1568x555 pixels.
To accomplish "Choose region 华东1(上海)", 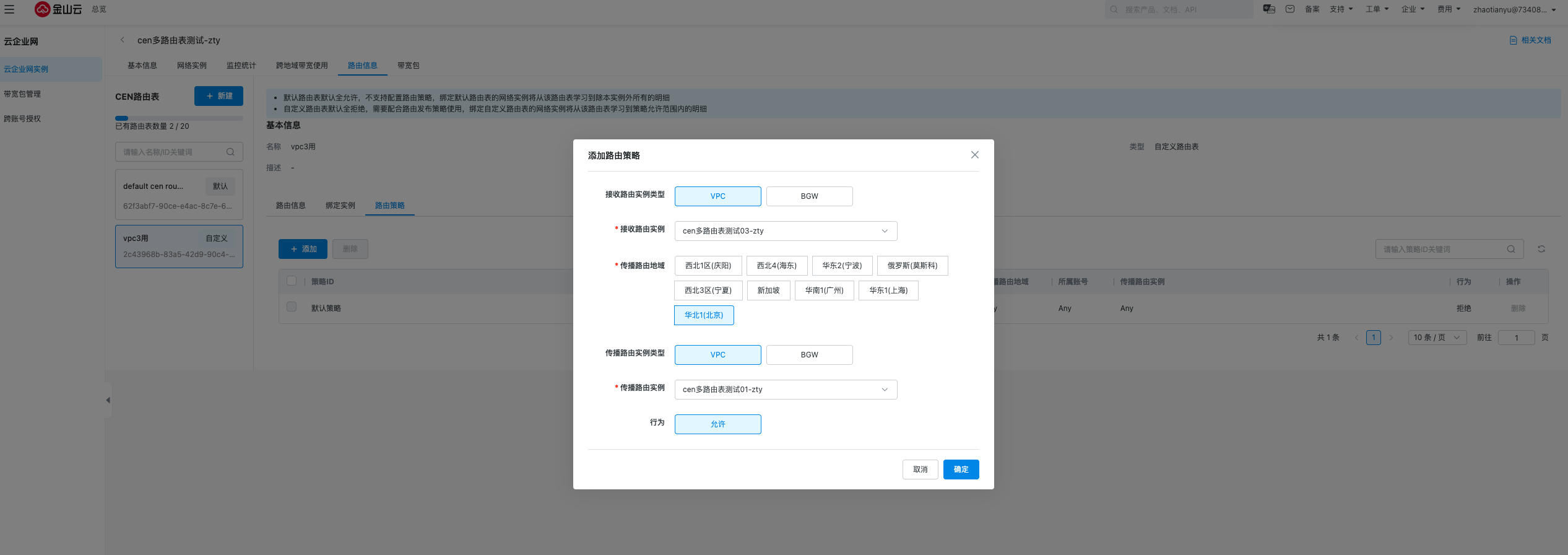I will click(888, 291).
